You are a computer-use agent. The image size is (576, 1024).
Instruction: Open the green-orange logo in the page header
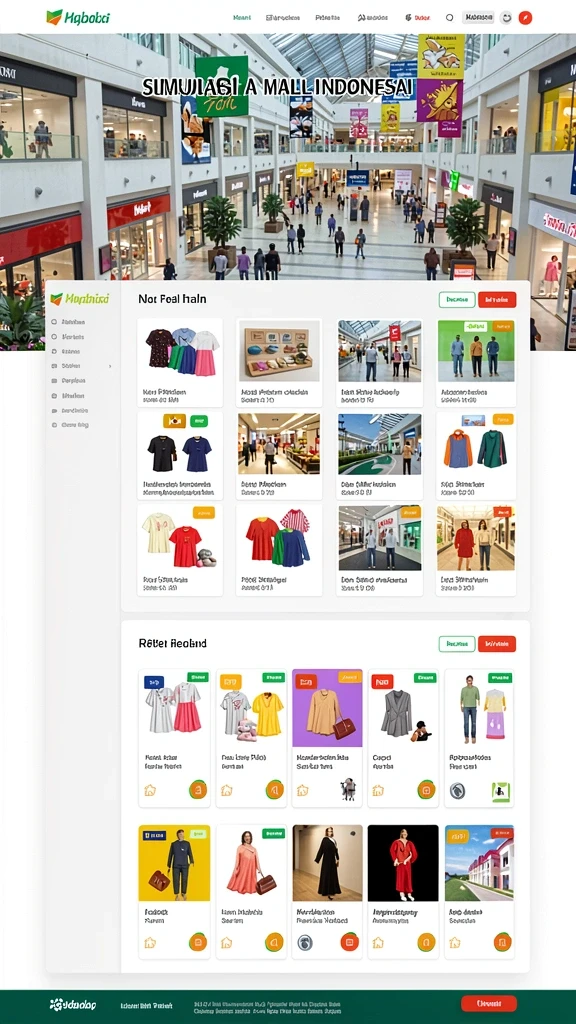coord(78,18)
